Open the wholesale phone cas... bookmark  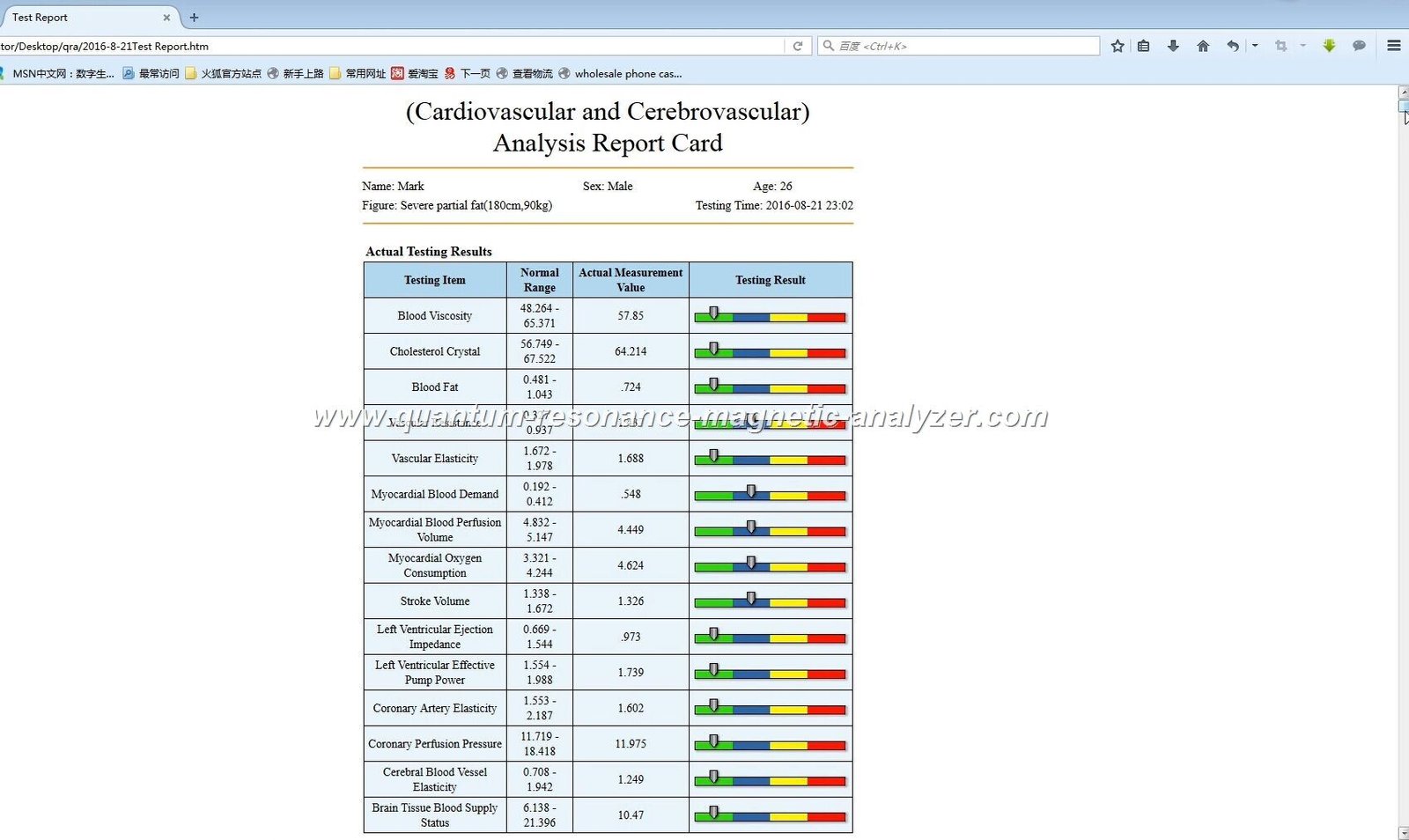tap(627, 74)
